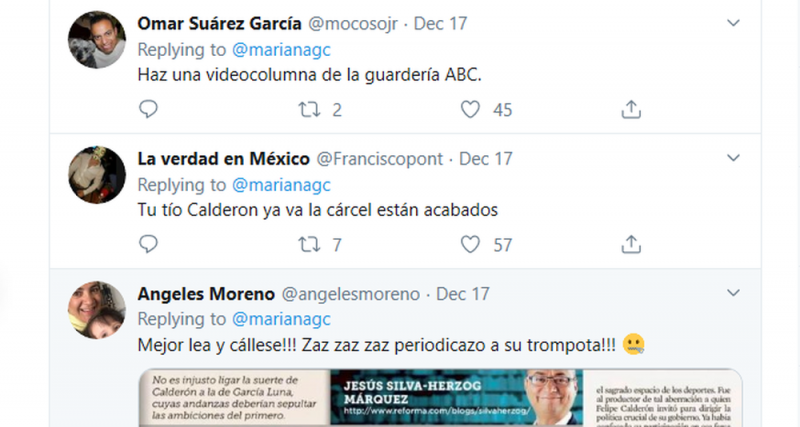Click @marianagc mention in Angeles Moreno's reply
This screenshot has width=800, height=427.
coord(281,319)
